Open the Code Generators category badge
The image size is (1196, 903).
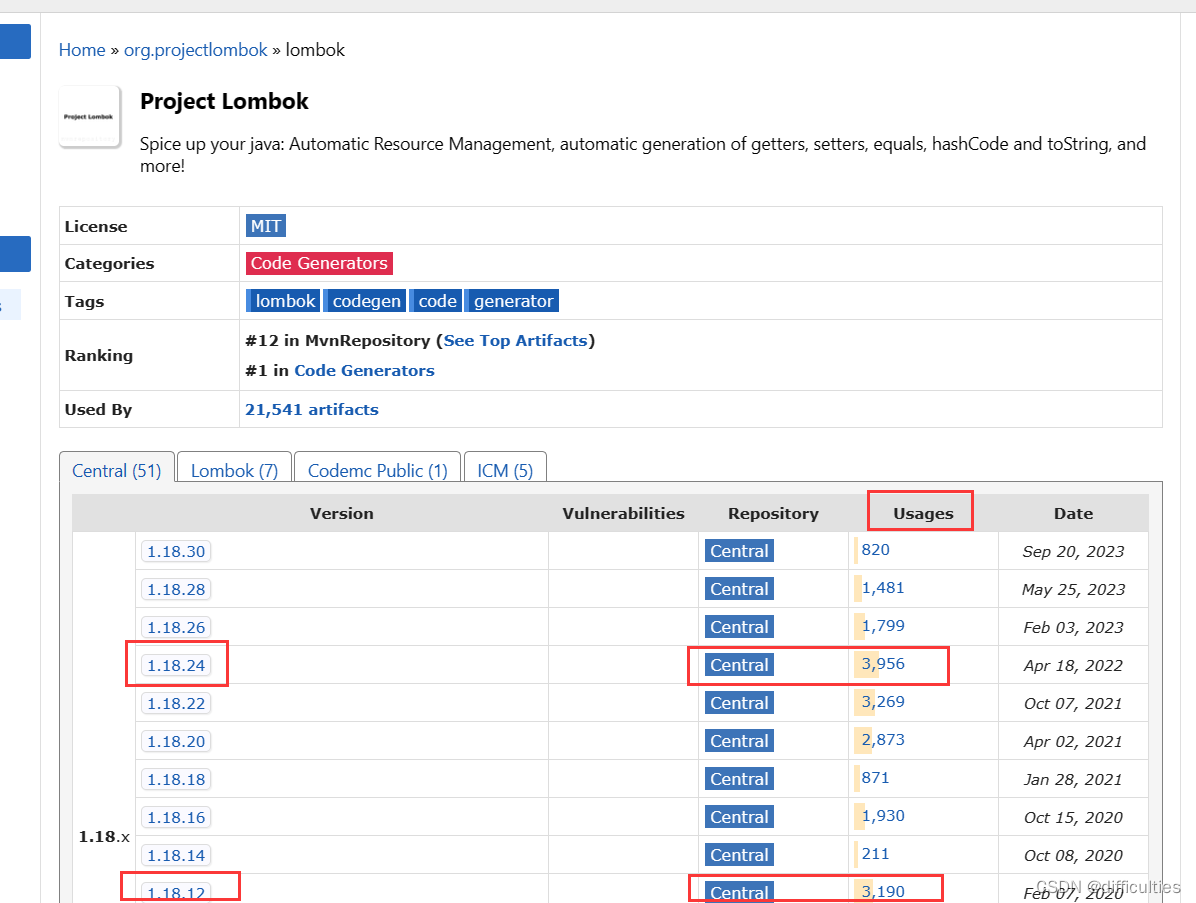319,263
